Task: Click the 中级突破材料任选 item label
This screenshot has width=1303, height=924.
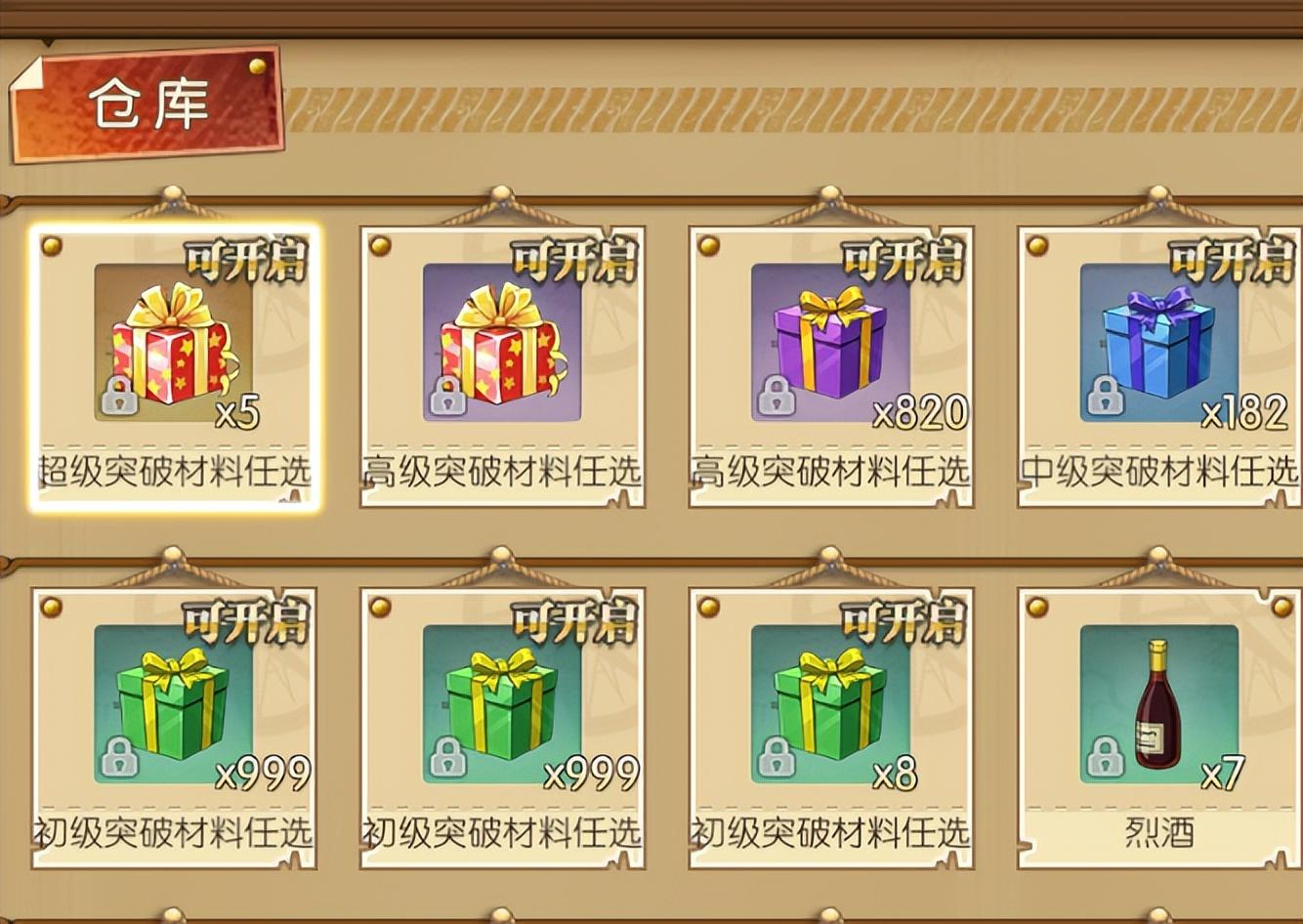Action: 1159,473
